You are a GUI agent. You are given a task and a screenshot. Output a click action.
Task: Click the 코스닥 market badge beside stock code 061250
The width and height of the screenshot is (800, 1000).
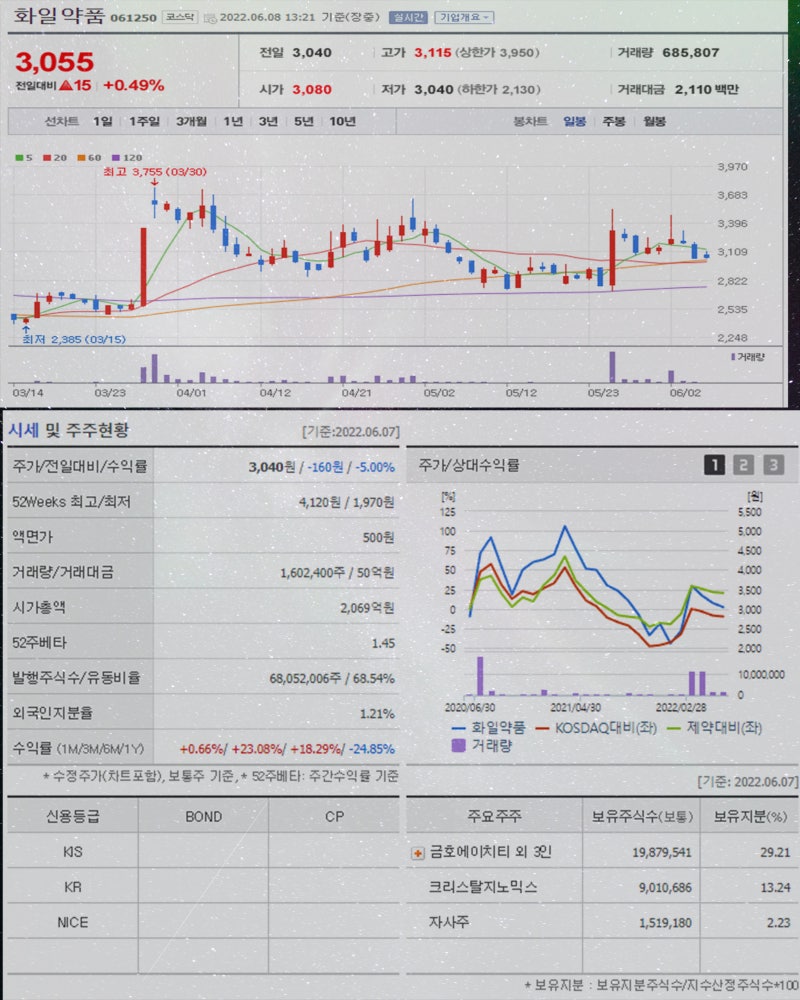tap(179, 15)
